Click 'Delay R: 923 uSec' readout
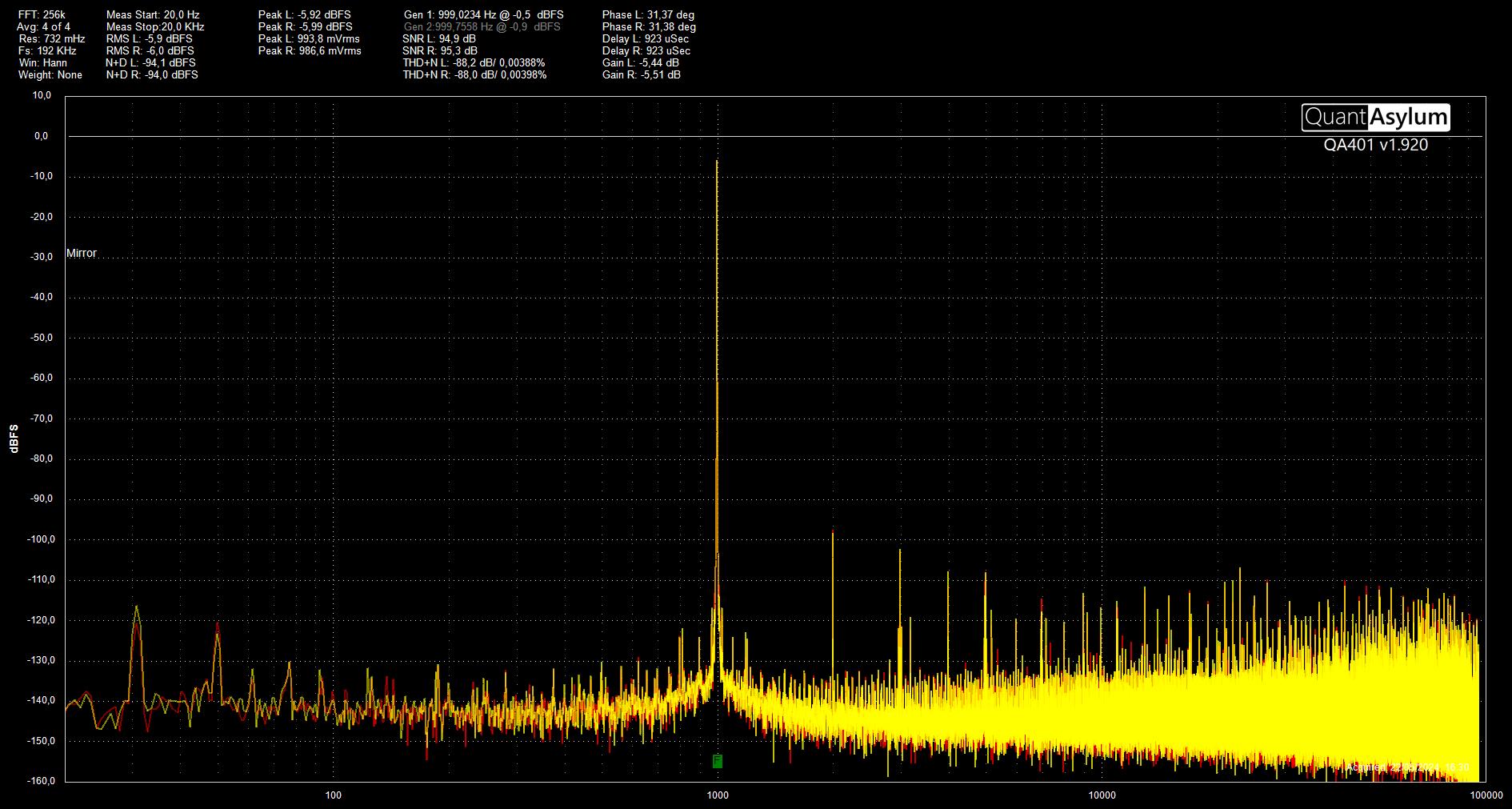 click(646, 50)
